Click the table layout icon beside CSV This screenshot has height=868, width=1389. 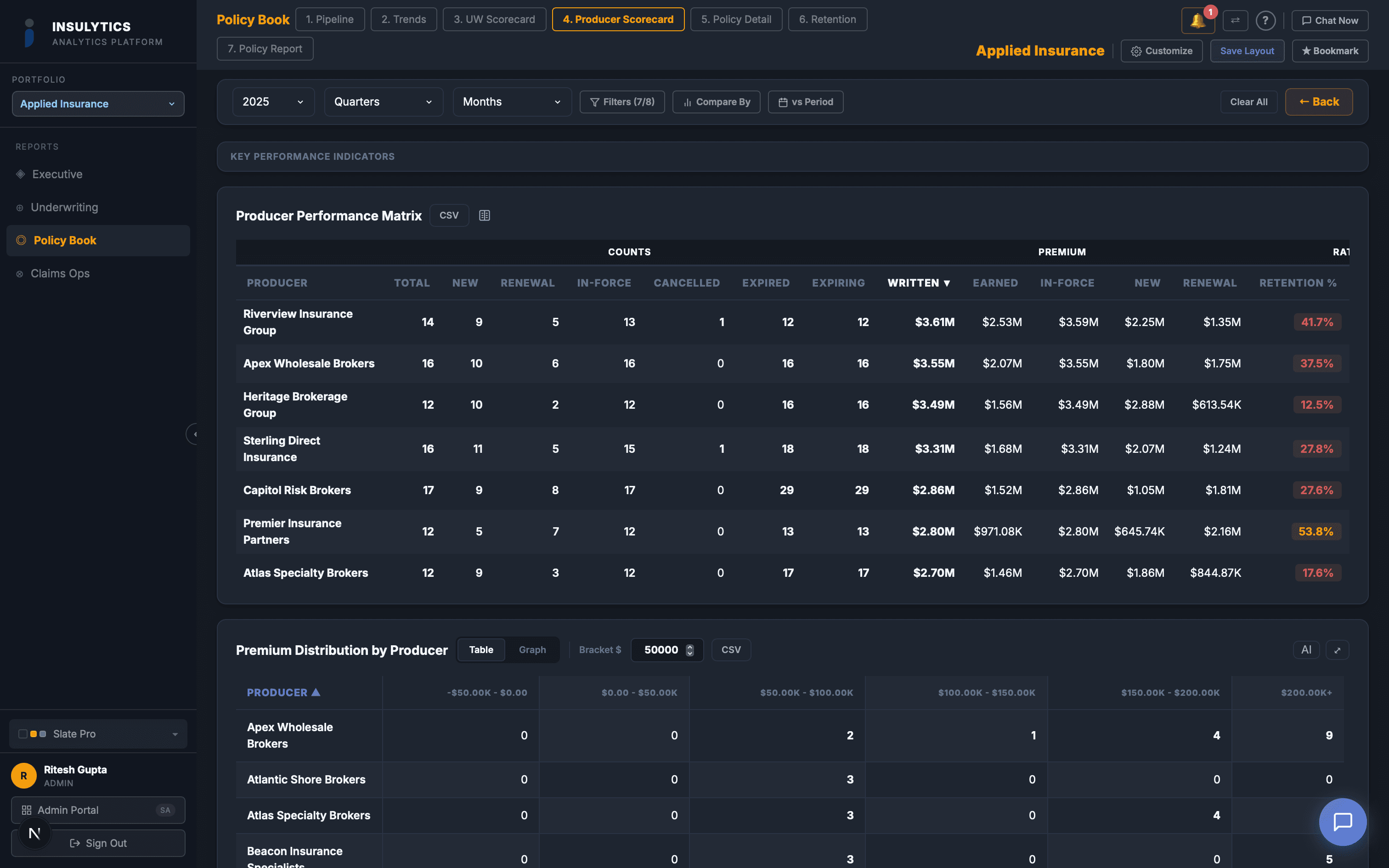tap(485, 215)
